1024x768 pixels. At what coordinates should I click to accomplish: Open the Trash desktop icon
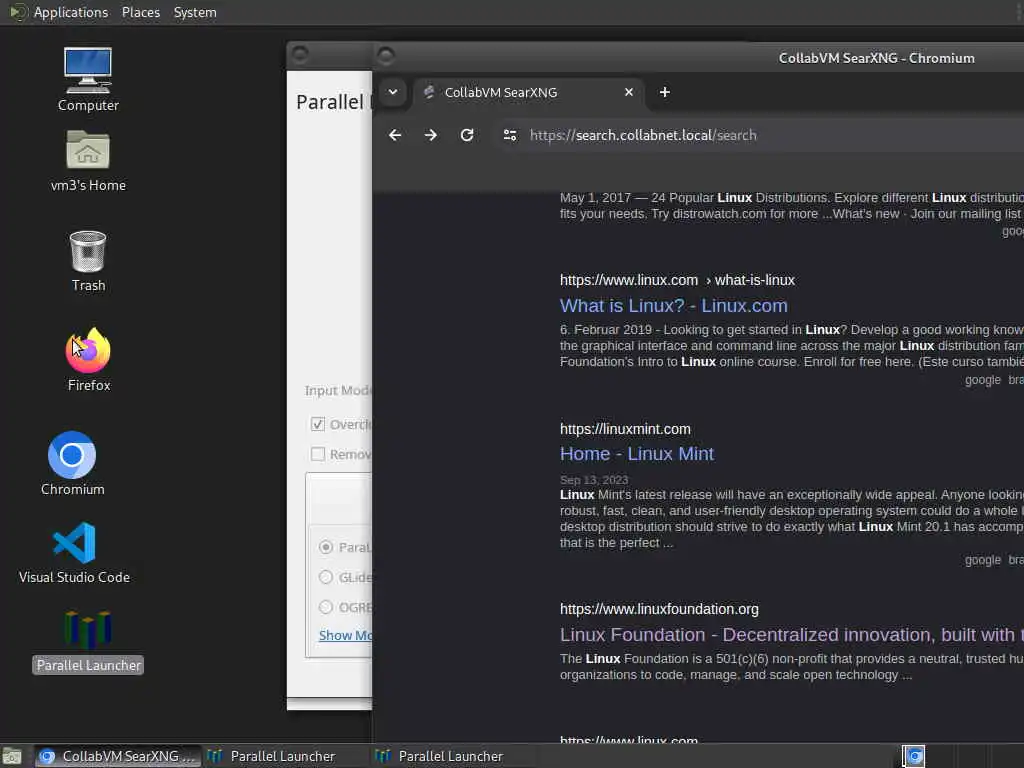click(x=88, y=261)
